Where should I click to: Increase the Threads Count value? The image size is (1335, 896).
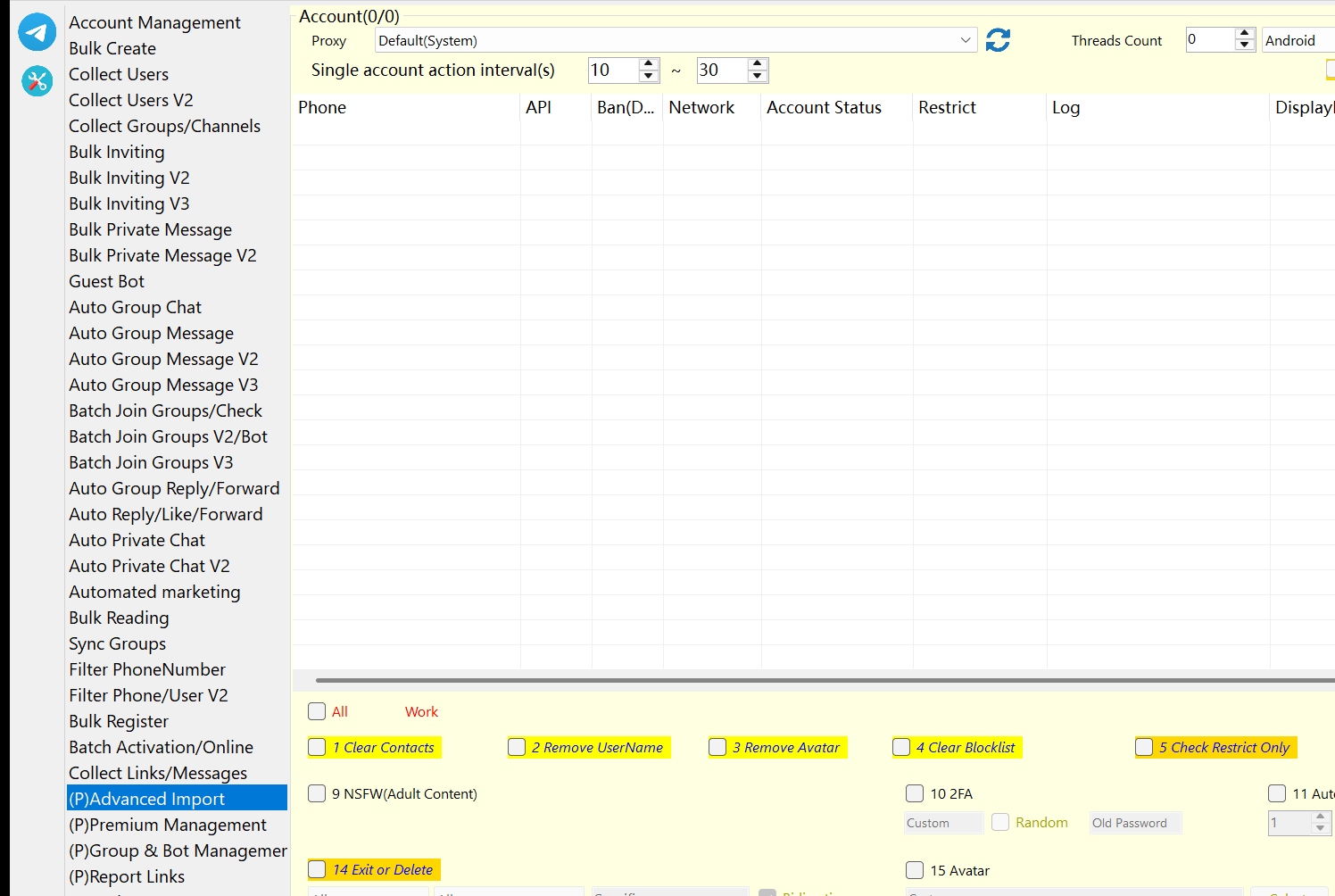(x=1245, y=34)
